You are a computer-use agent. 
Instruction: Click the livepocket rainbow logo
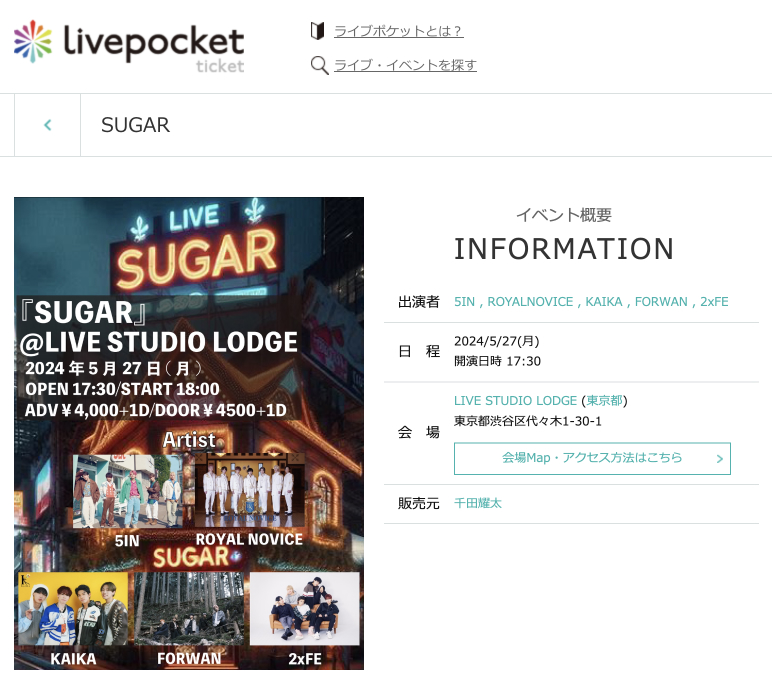point(33,42)
